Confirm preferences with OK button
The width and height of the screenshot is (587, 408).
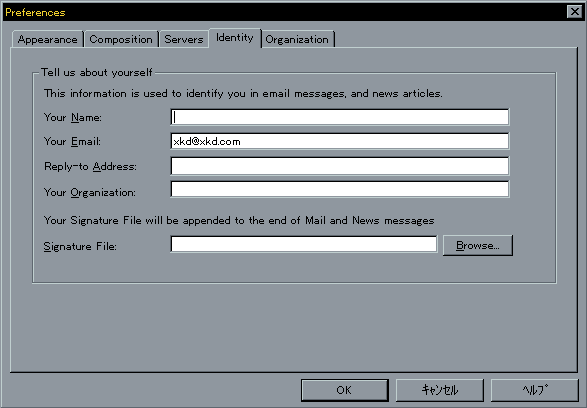click(x=344, y=390)
